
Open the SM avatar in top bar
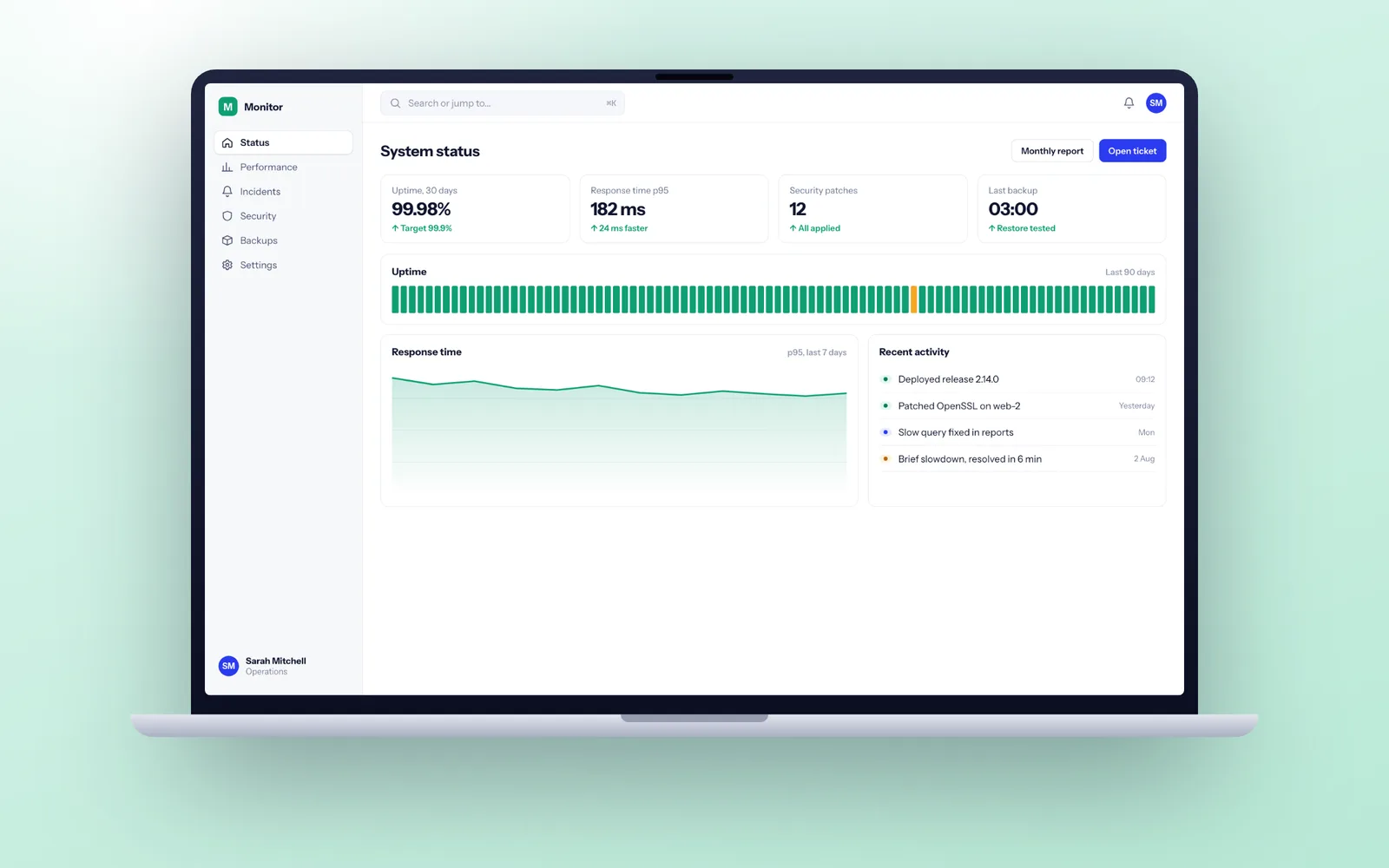[x=1155, y=103]
